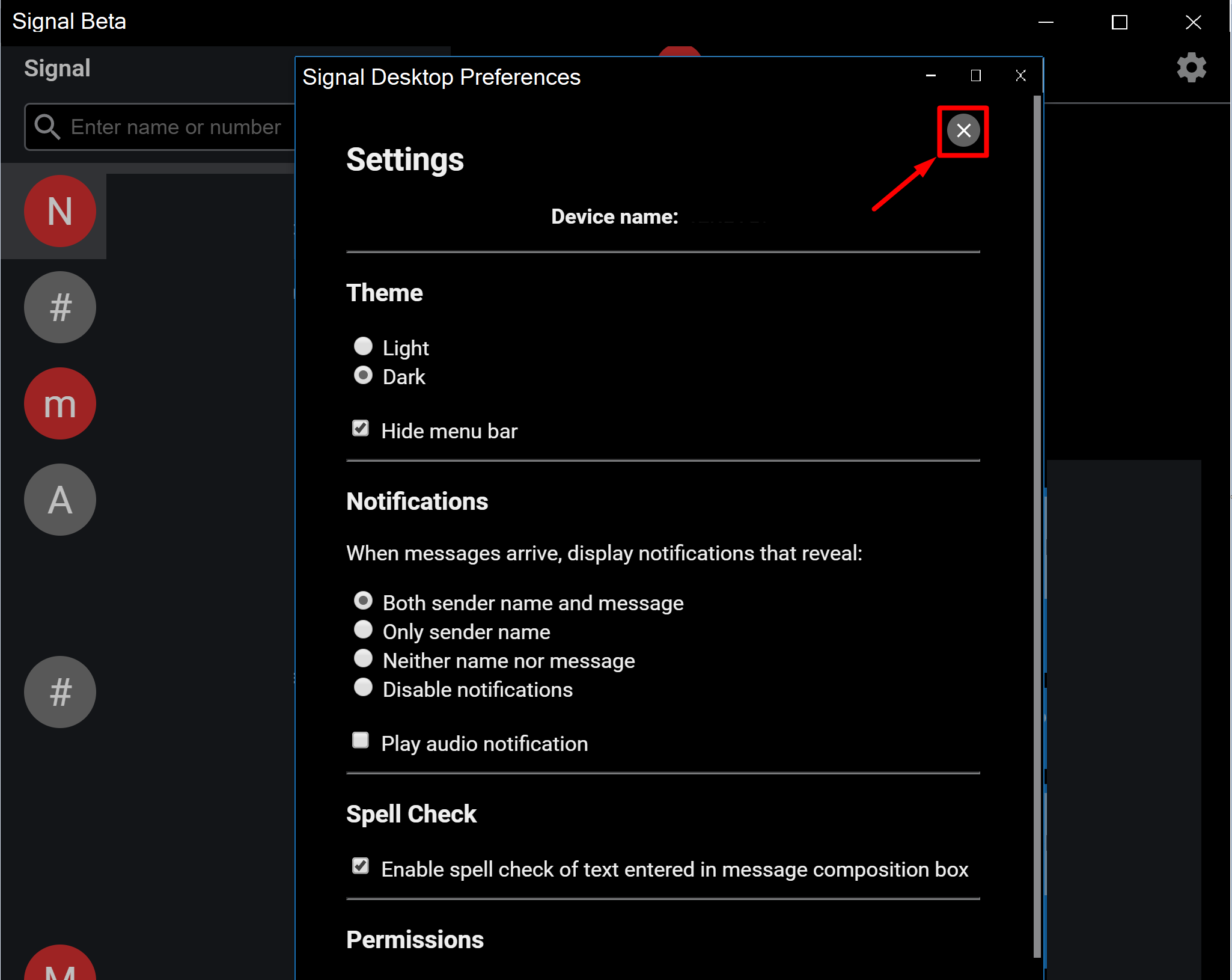The height and width of the screenshot is (980, 1232).
Task: Close Settings using the highlighted circular X icon
Action: point(963,130)
